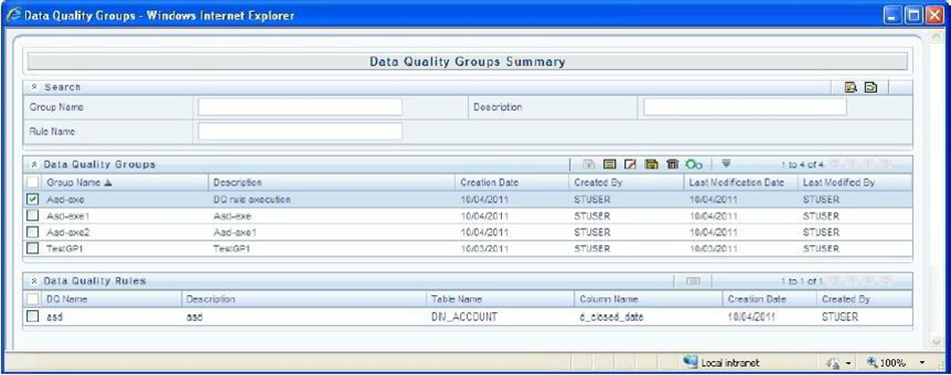Image resolution: width=951 pixels, height=375 pixels.
Task: Click the Execute gears icon
Action: tap(694, 164)
